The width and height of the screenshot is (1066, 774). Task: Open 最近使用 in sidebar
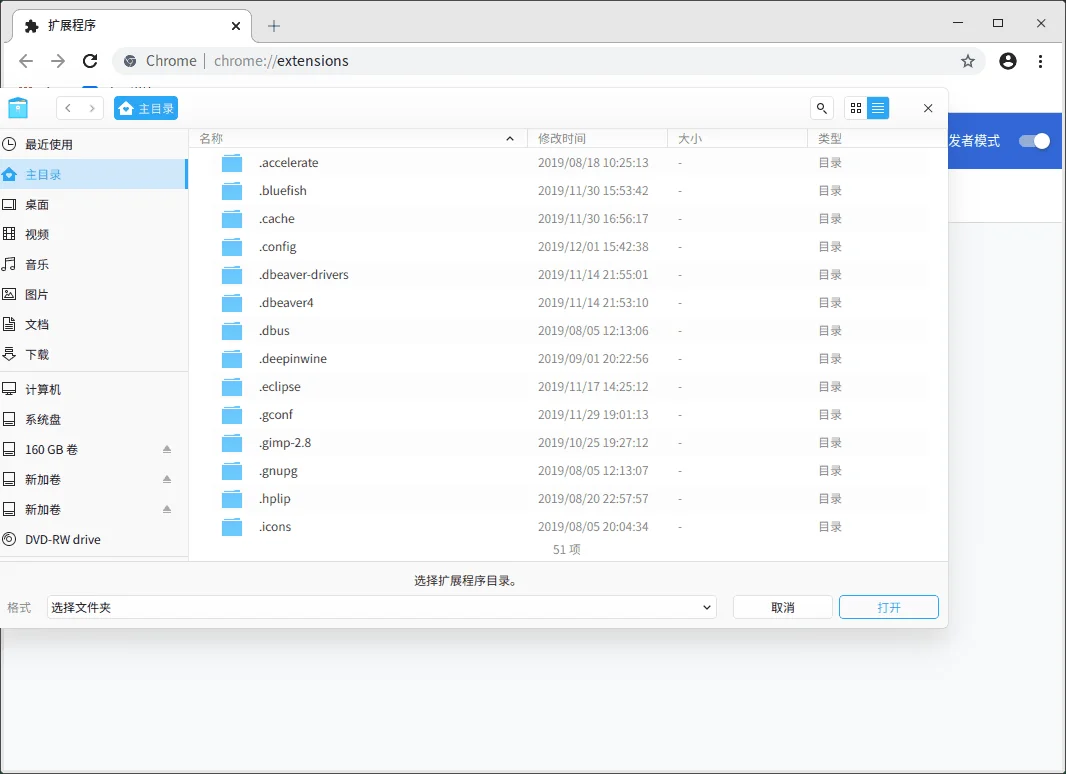coord(93,144)
